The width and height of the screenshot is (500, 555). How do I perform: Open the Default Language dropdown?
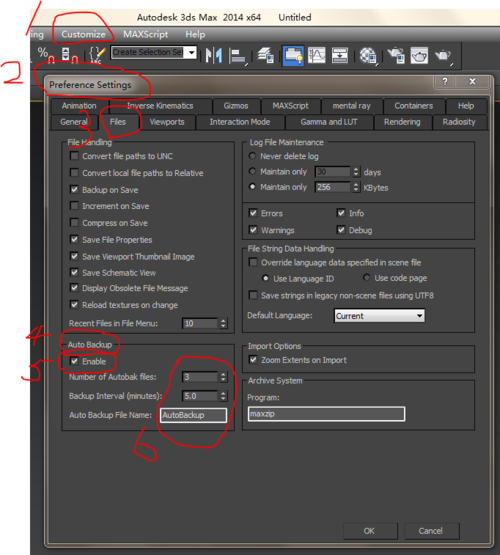tap(380, 316)
